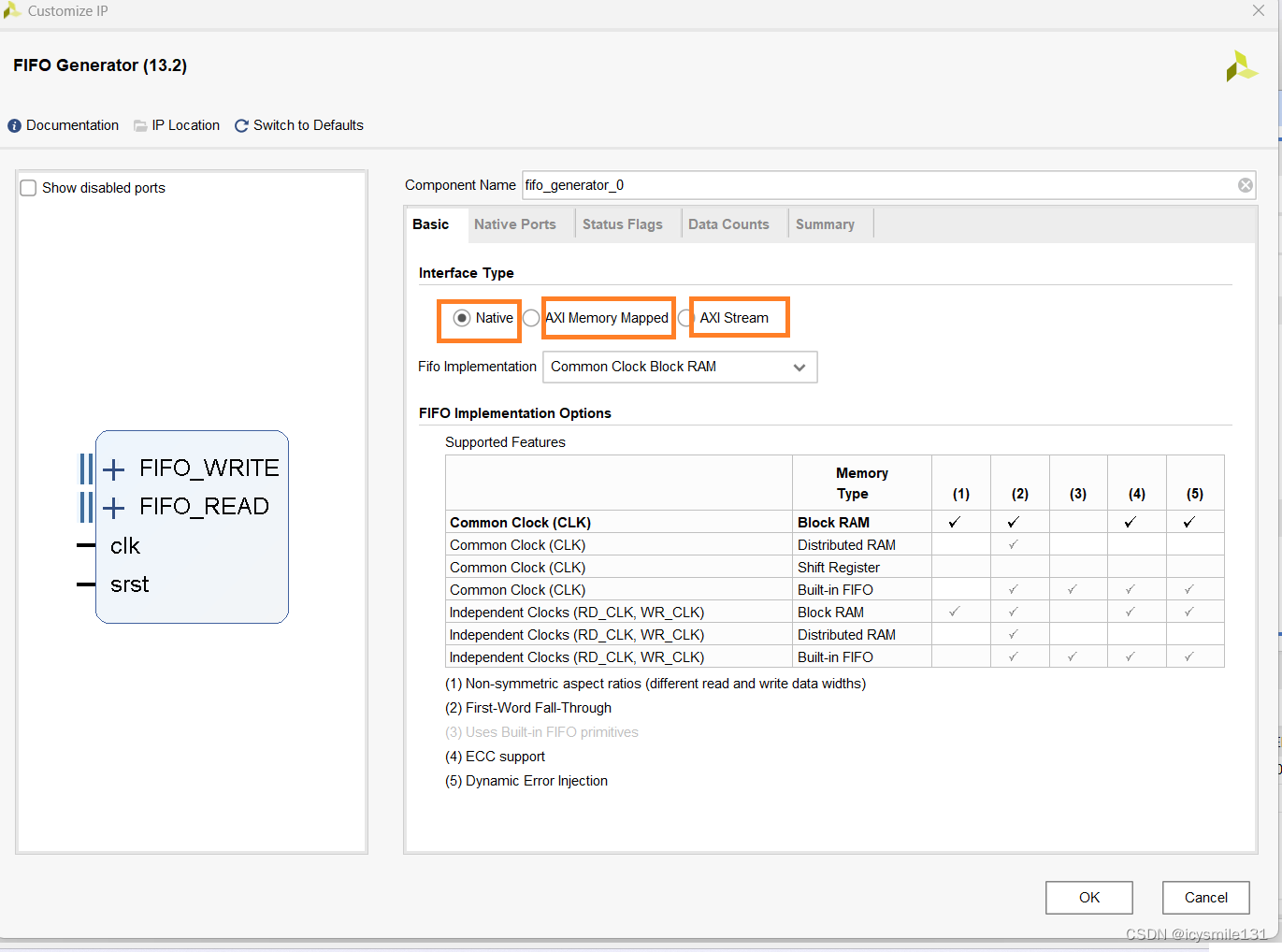
Task: Open the Data Counts tab
Action: 728,224
